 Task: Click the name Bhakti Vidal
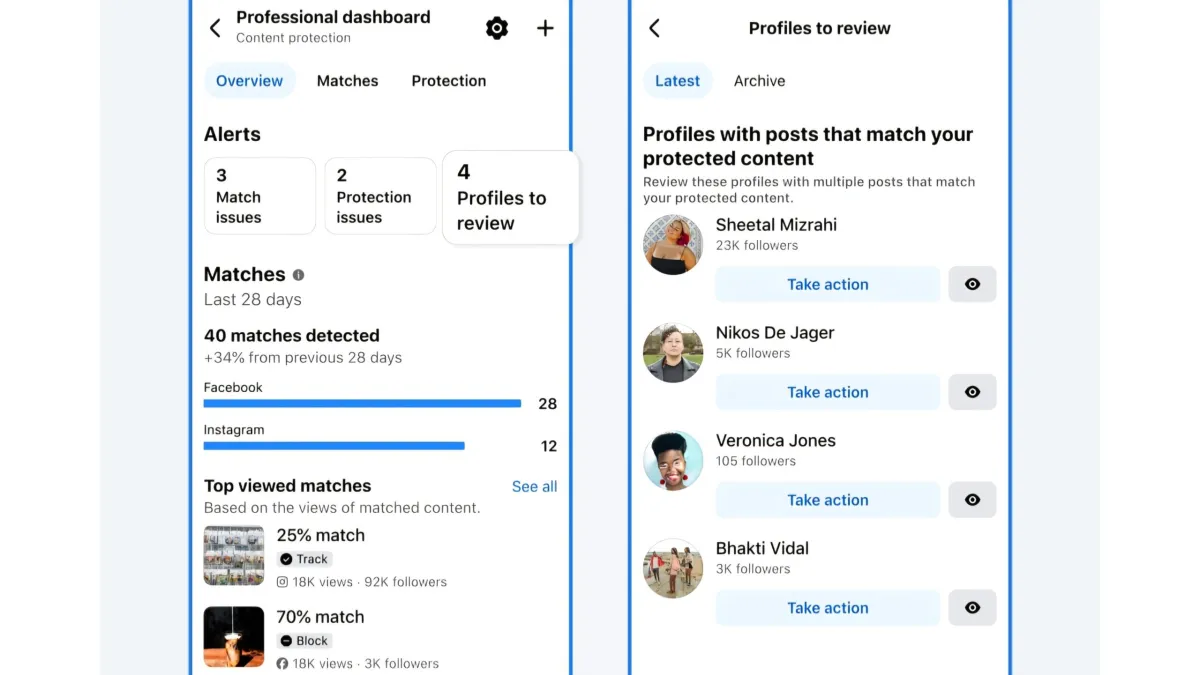tap(762, 549)
